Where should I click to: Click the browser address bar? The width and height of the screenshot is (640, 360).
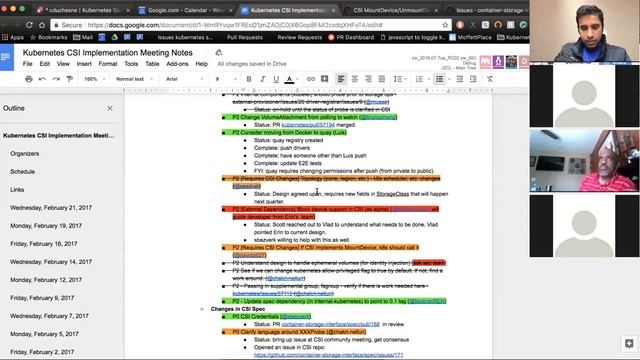pyautogui.click(x=251, y=25)
